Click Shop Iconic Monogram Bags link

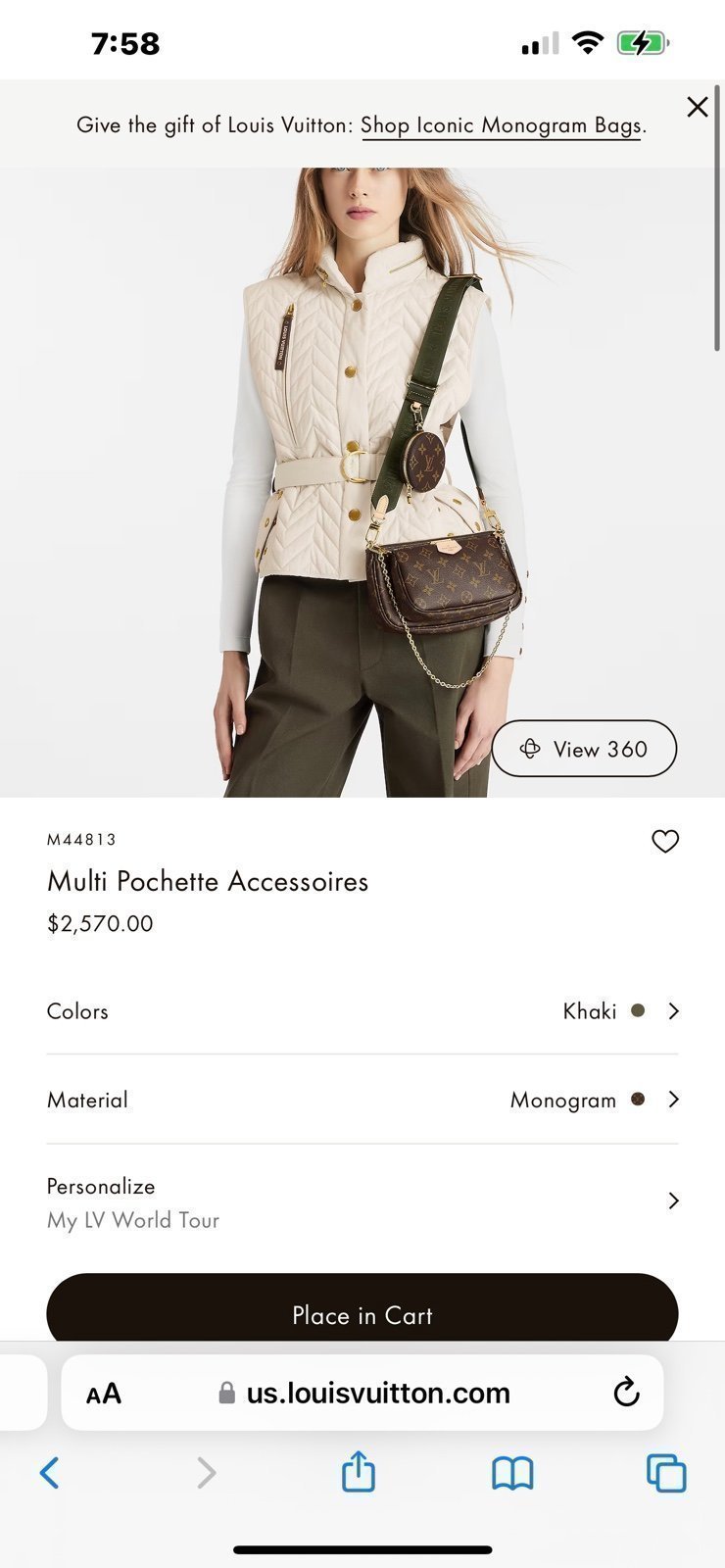tap(502, 125)
